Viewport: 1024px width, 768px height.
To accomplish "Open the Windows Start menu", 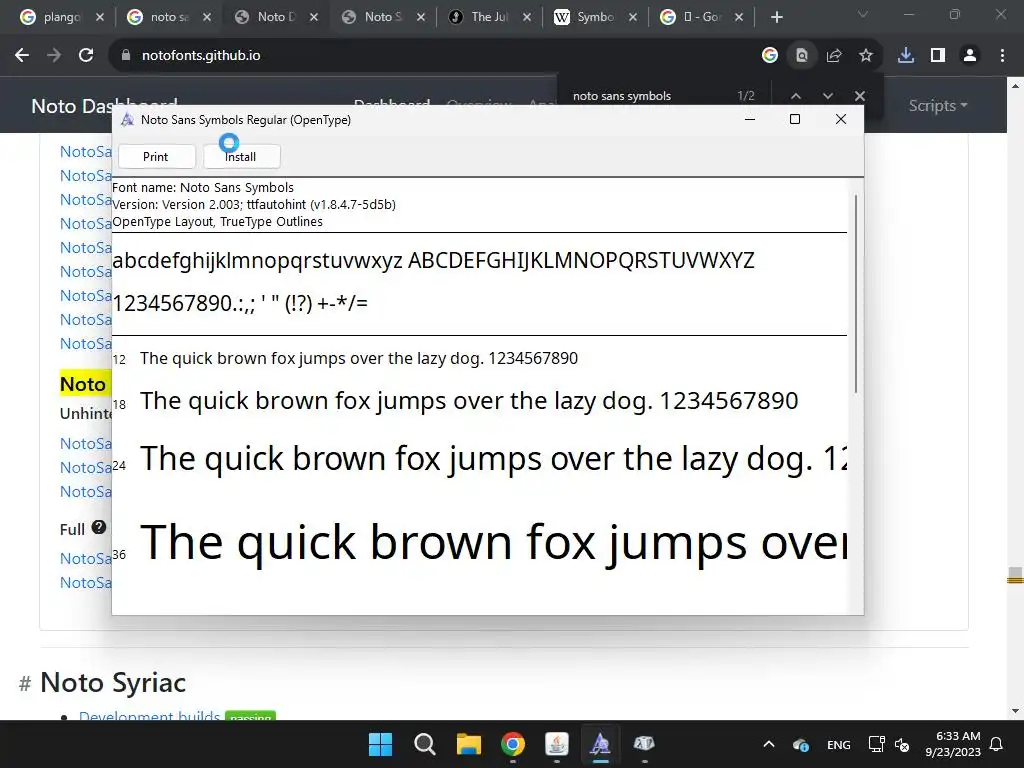I will [x=380, y=744].
